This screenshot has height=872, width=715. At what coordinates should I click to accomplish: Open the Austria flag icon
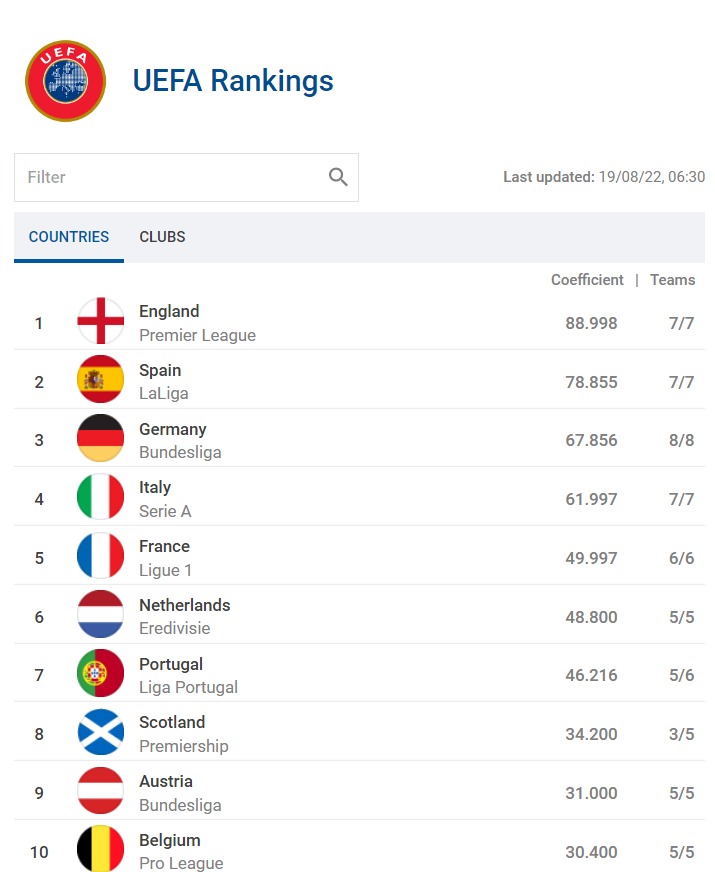(x=101, y=791)
